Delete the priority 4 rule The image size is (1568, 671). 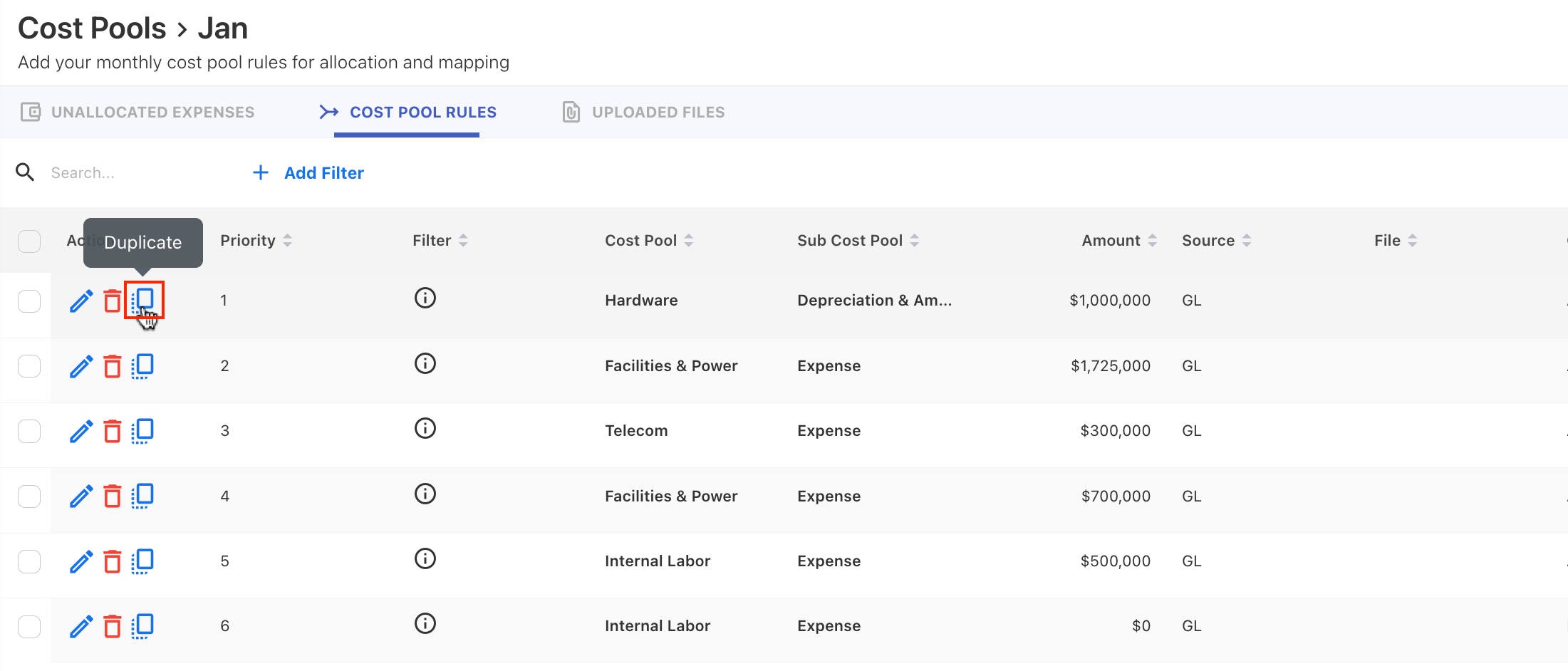click(x=113, y=496)
